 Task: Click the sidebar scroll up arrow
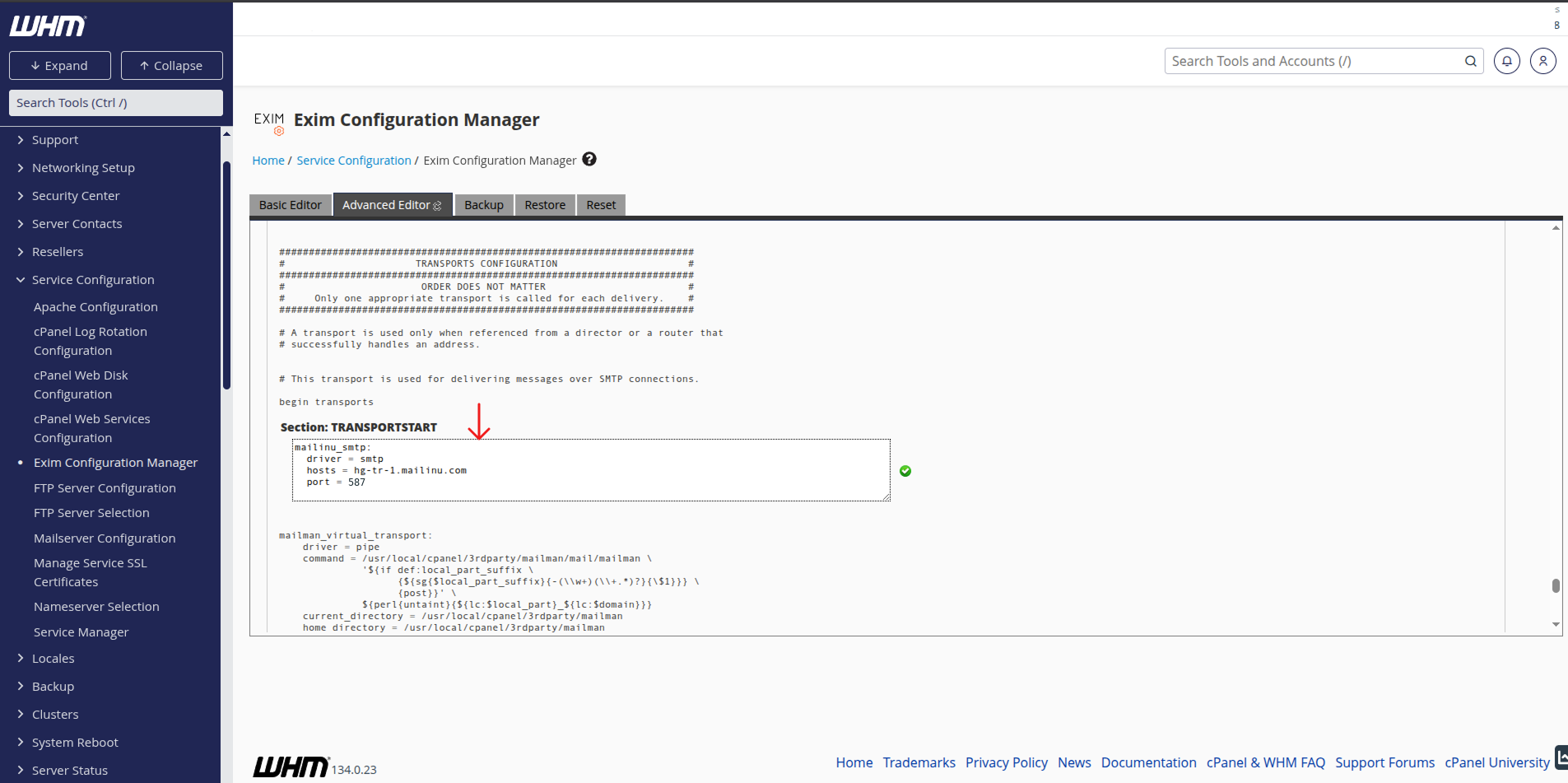[x=226, y=134]
